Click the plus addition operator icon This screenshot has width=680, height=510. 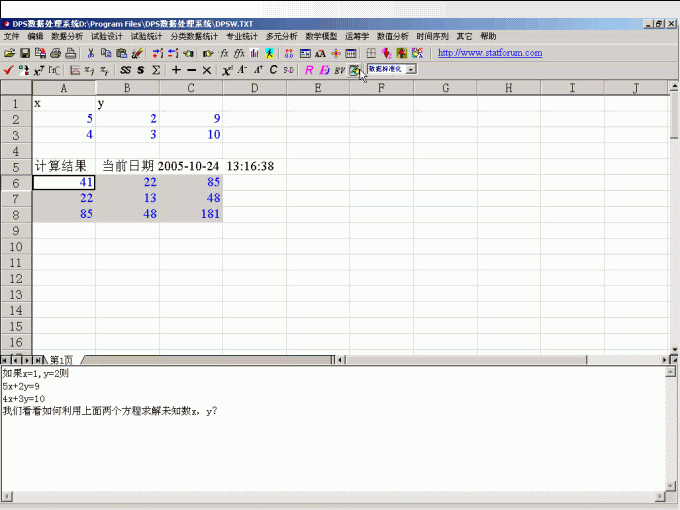pos(176,70)
